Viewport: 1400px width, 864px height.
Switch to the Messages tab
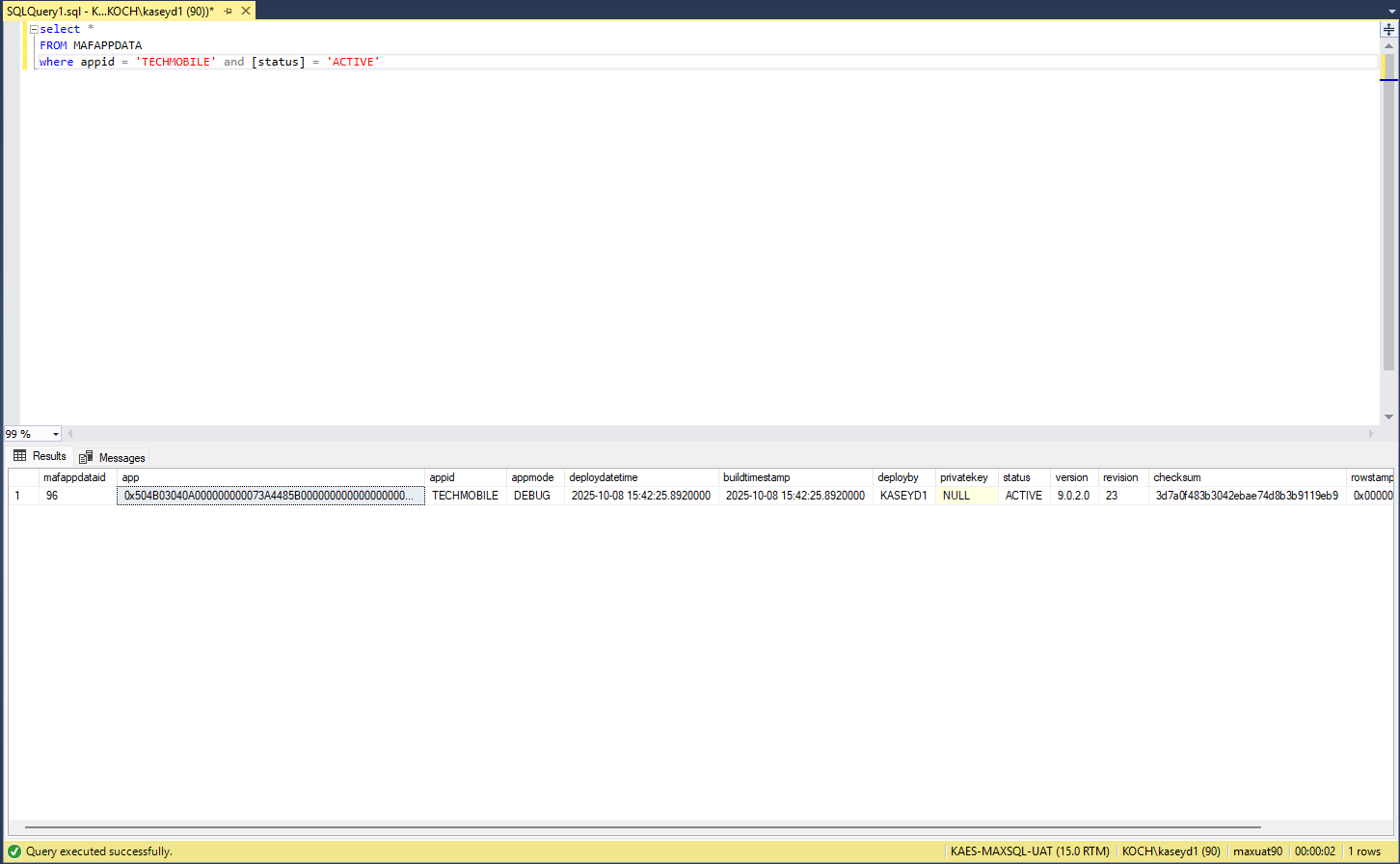tap(112, 457)
